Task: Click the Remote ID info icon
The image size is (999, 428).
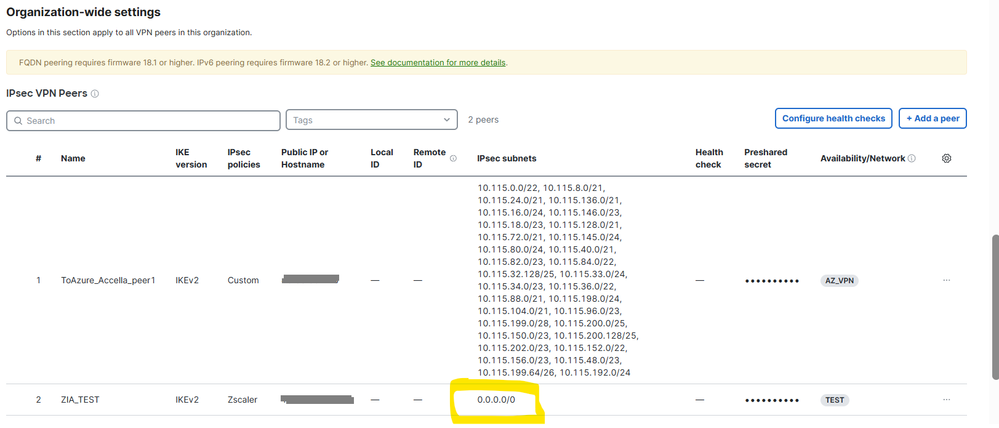Action: tap(453, 158)
